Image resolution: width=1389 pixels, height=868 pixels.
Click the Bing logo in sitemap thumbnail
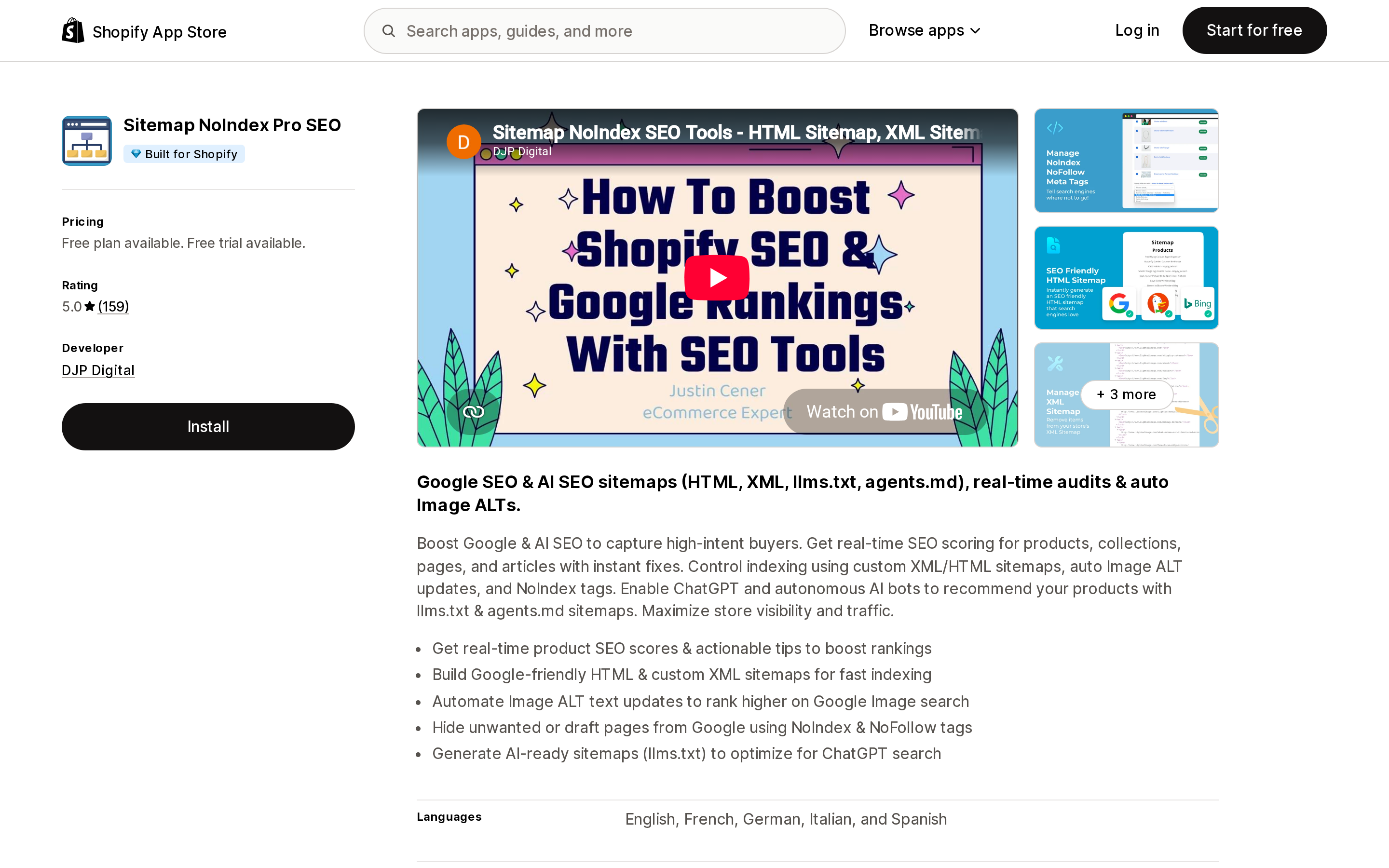[1198, 303]
